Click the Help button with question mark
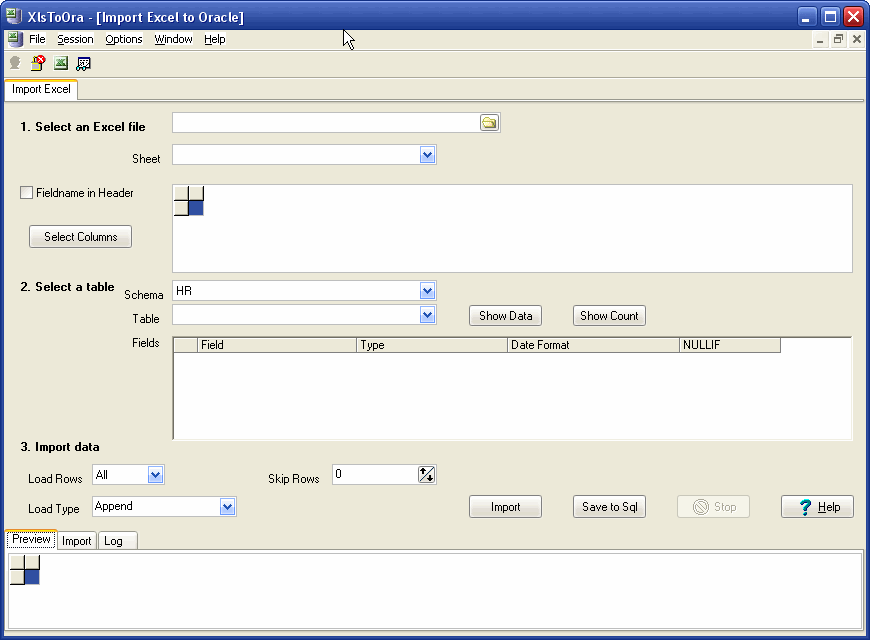This screenshot has width=870, height=640. (x=817, y=507)
